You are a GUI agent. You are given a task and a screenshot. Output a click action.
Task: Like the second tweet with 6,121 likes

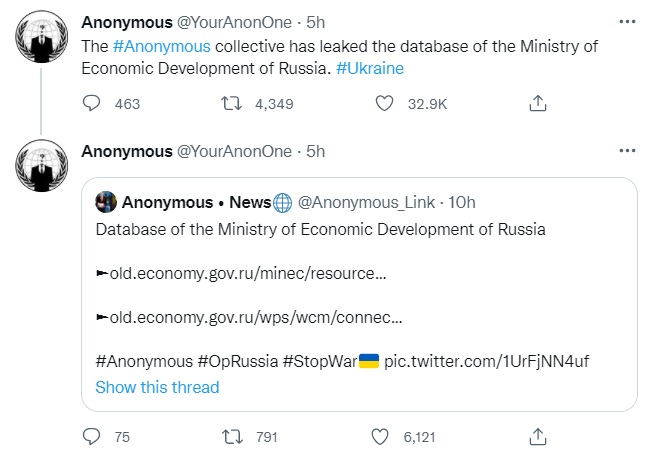pyautogui.click(x=380, y=437)
